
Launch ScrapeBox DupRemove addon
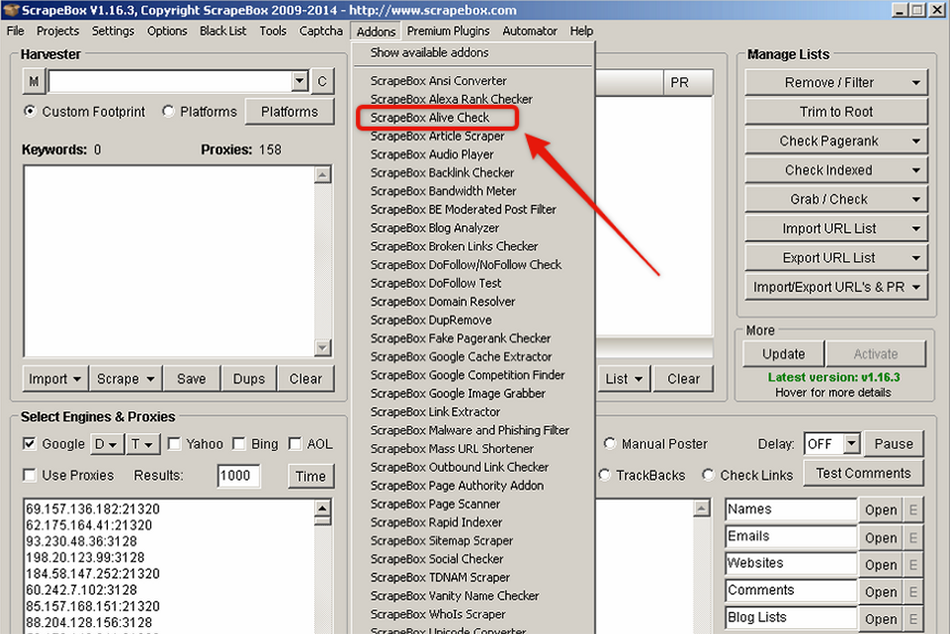[431, 320]
